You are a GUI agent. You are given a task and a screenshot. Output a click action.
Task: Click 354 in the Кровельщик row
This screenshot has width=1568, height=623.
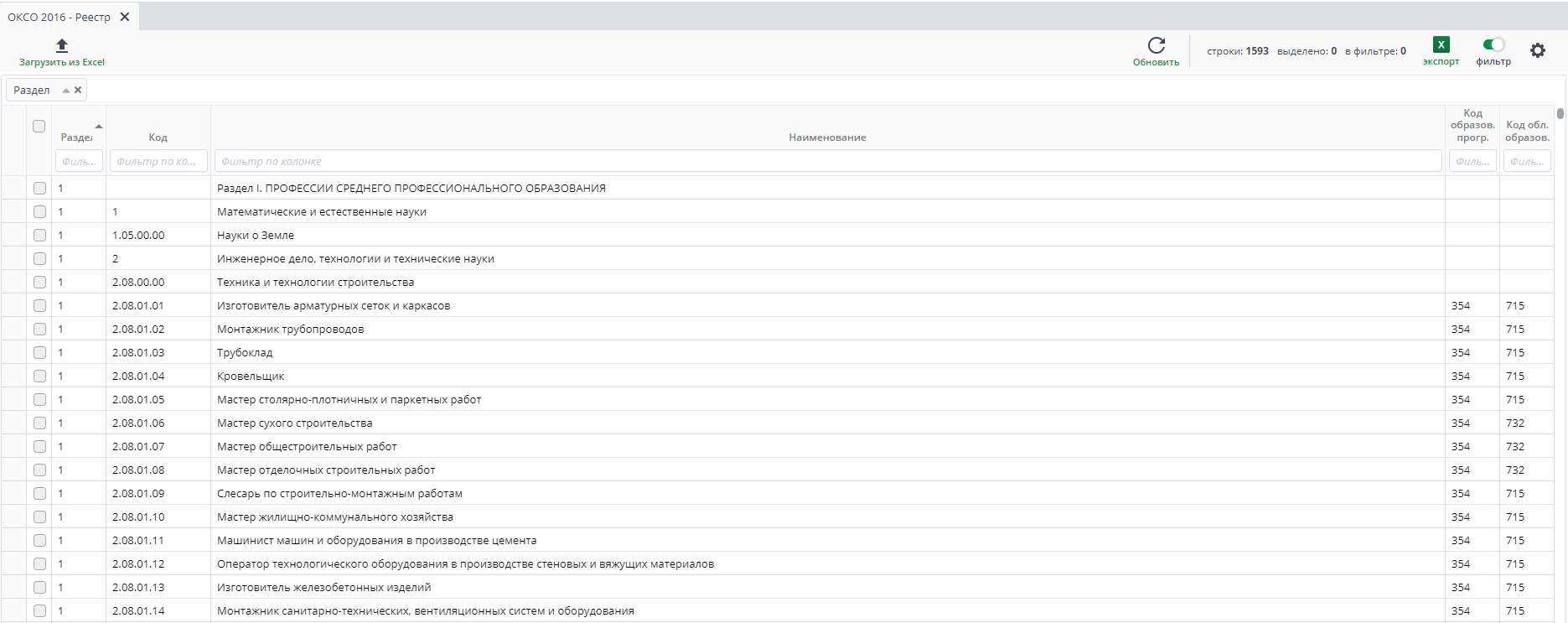tap(1461, 376)
